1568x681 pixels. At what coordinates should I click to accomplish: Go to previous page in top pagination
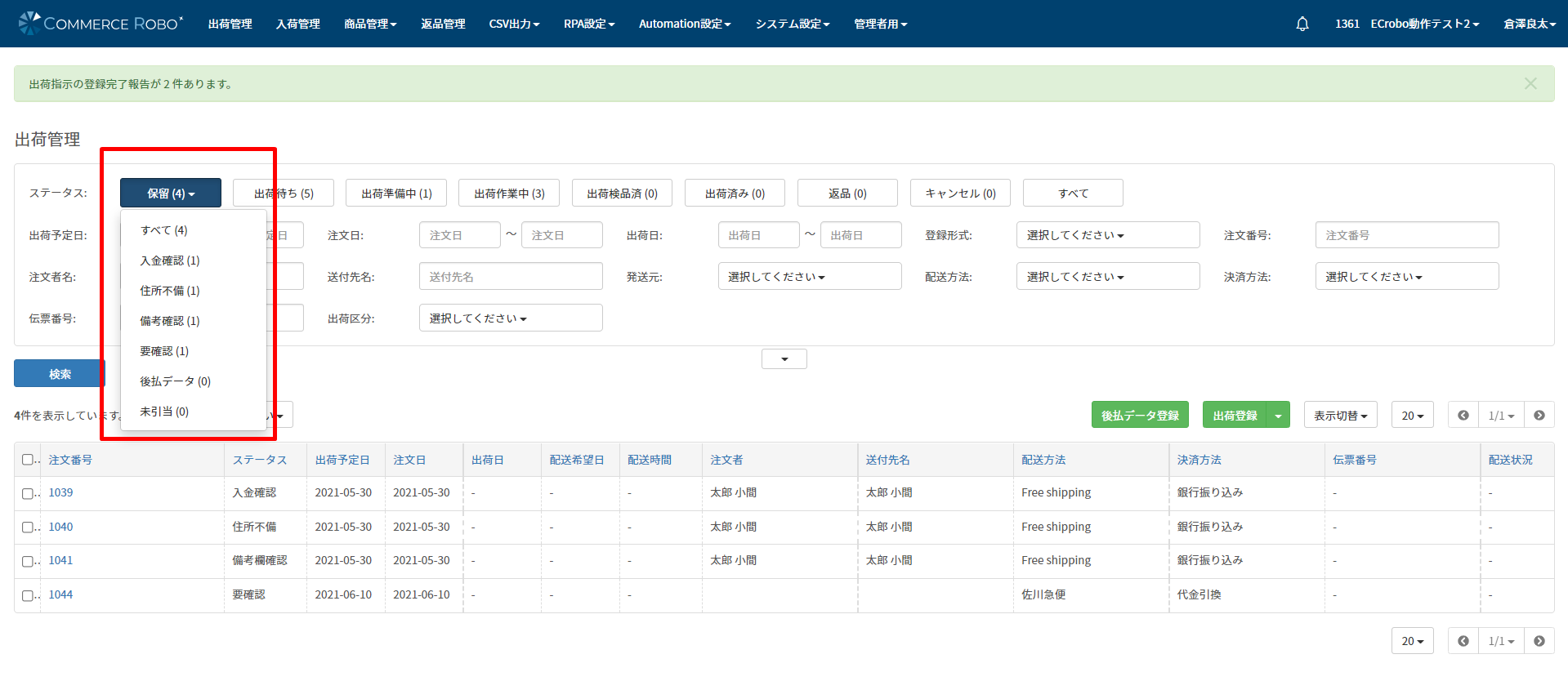(1463, 416)
